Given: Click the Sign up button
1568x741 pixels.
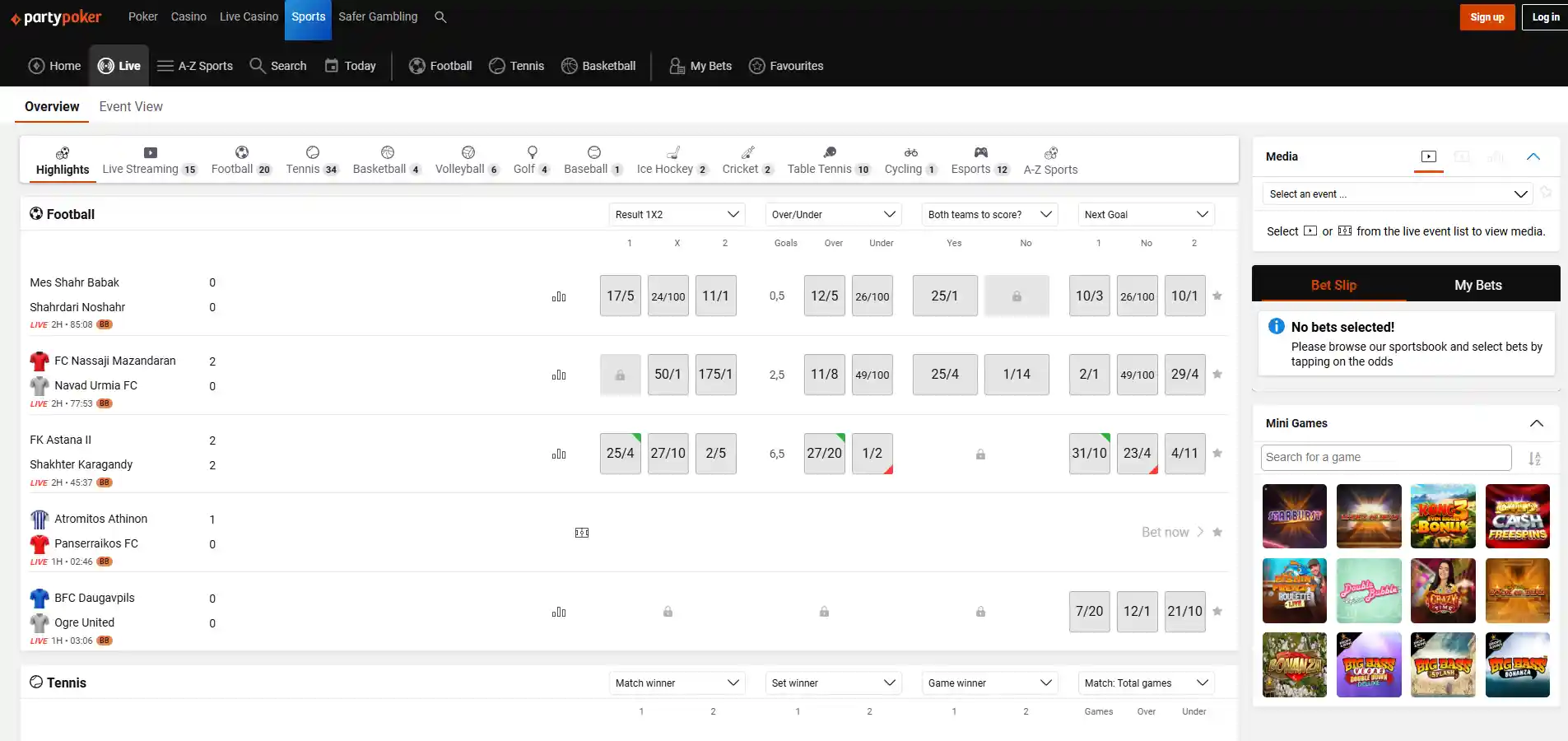Looking at the screenshot, I should pyautogui.click(x=1487, y=17).
